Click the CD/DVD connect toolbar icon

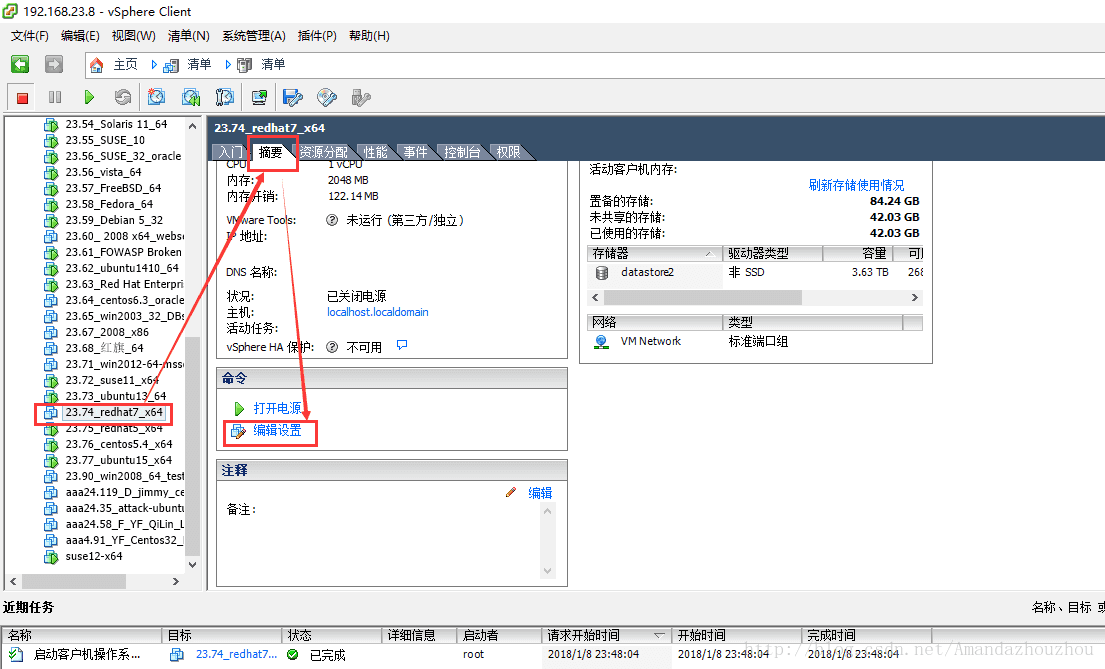pos(327,97)
